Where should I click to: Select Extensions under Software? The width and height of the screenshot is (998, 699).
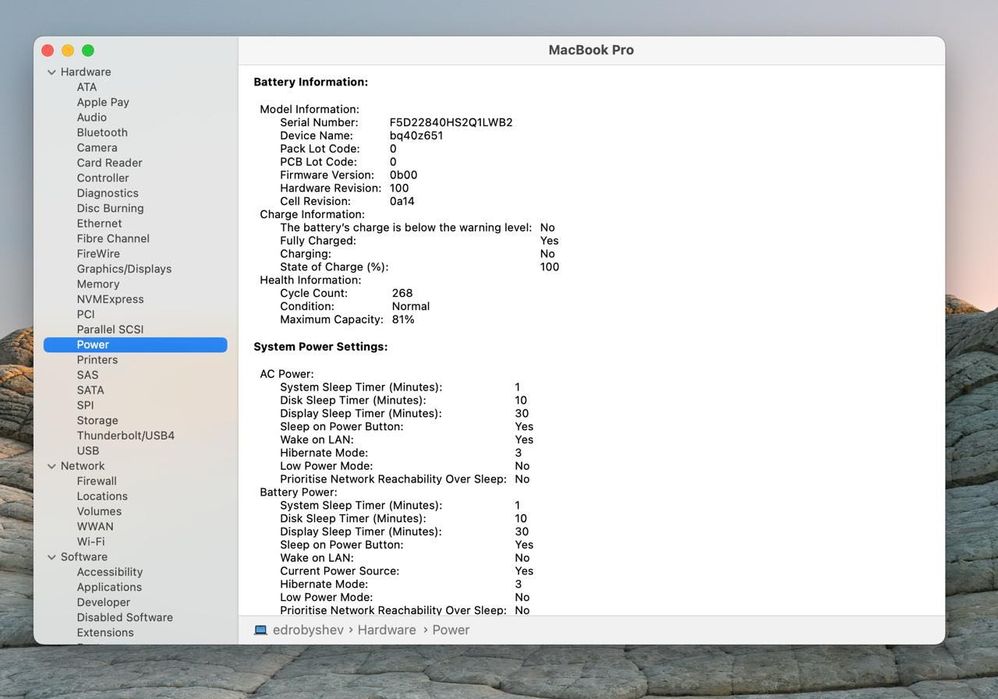pyautogui.click(x=105, y=633)
